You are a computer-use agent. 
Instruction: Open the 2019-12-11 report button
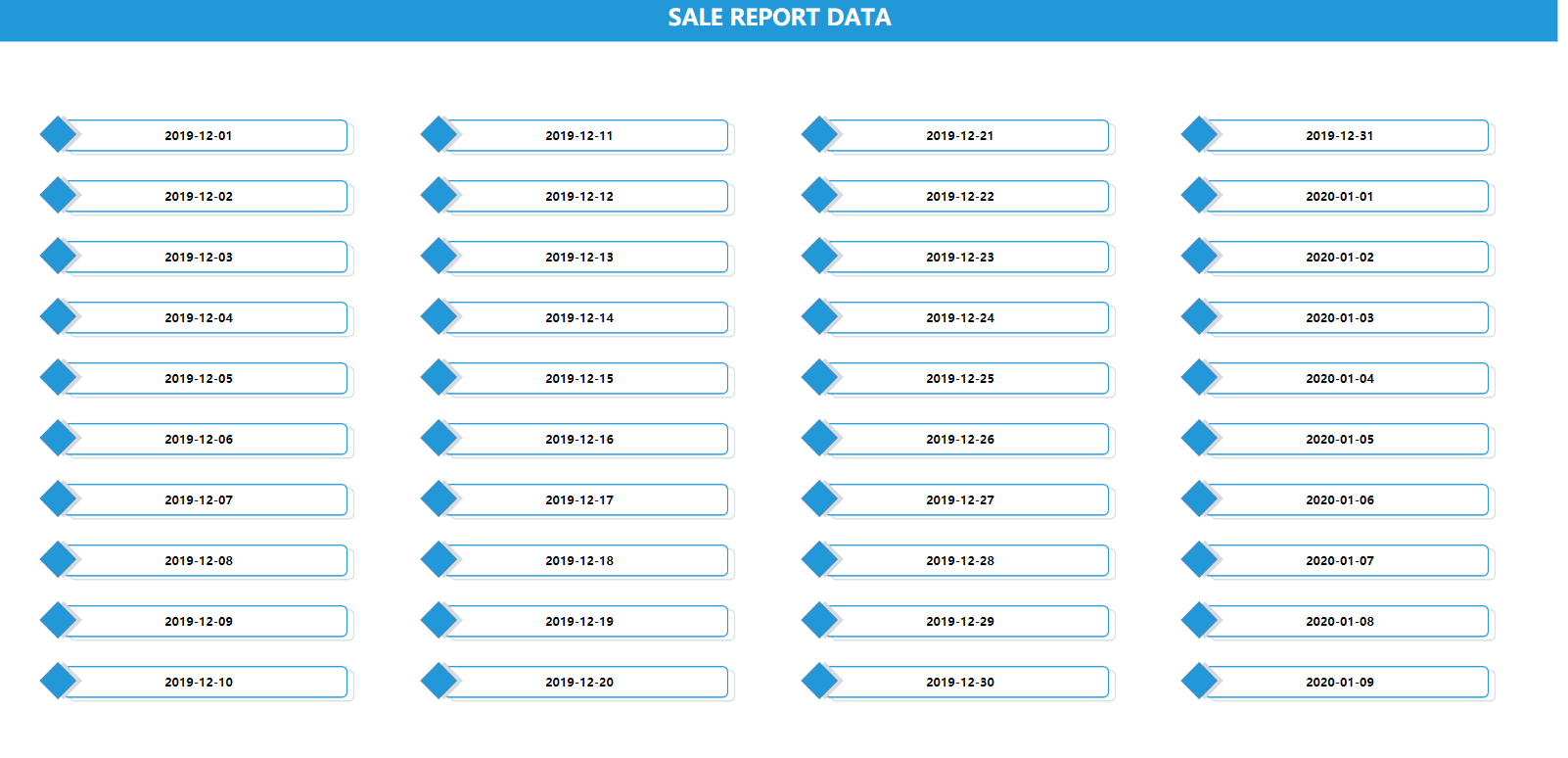[586, 135]
